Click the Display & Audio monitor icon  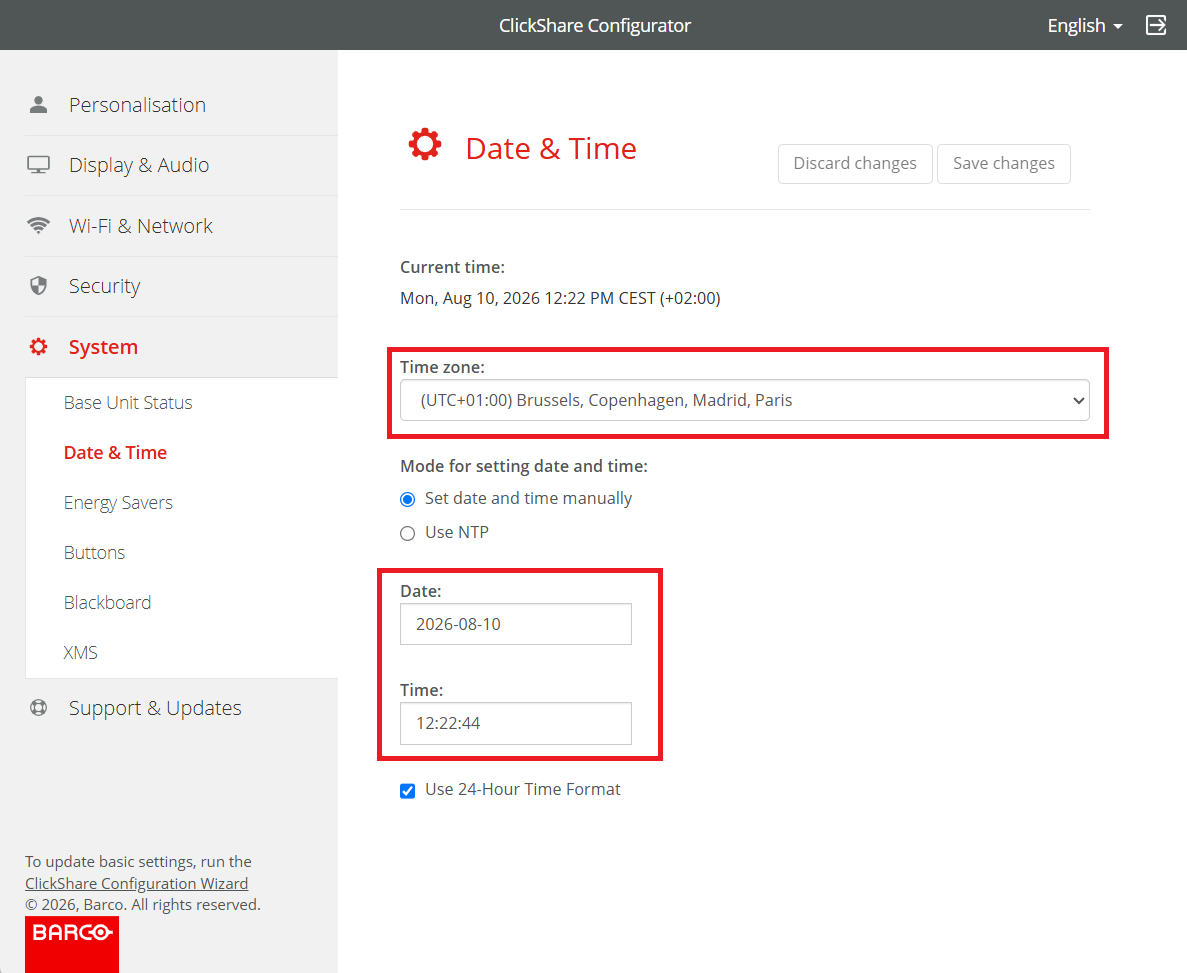pyautogui.click(x=38, y=165)
